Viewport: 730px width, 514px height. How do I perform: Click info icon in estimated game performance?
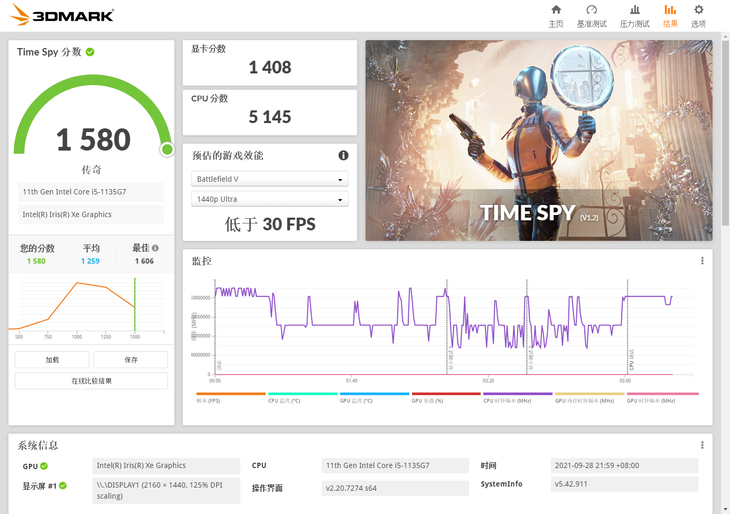click(343, 156)
